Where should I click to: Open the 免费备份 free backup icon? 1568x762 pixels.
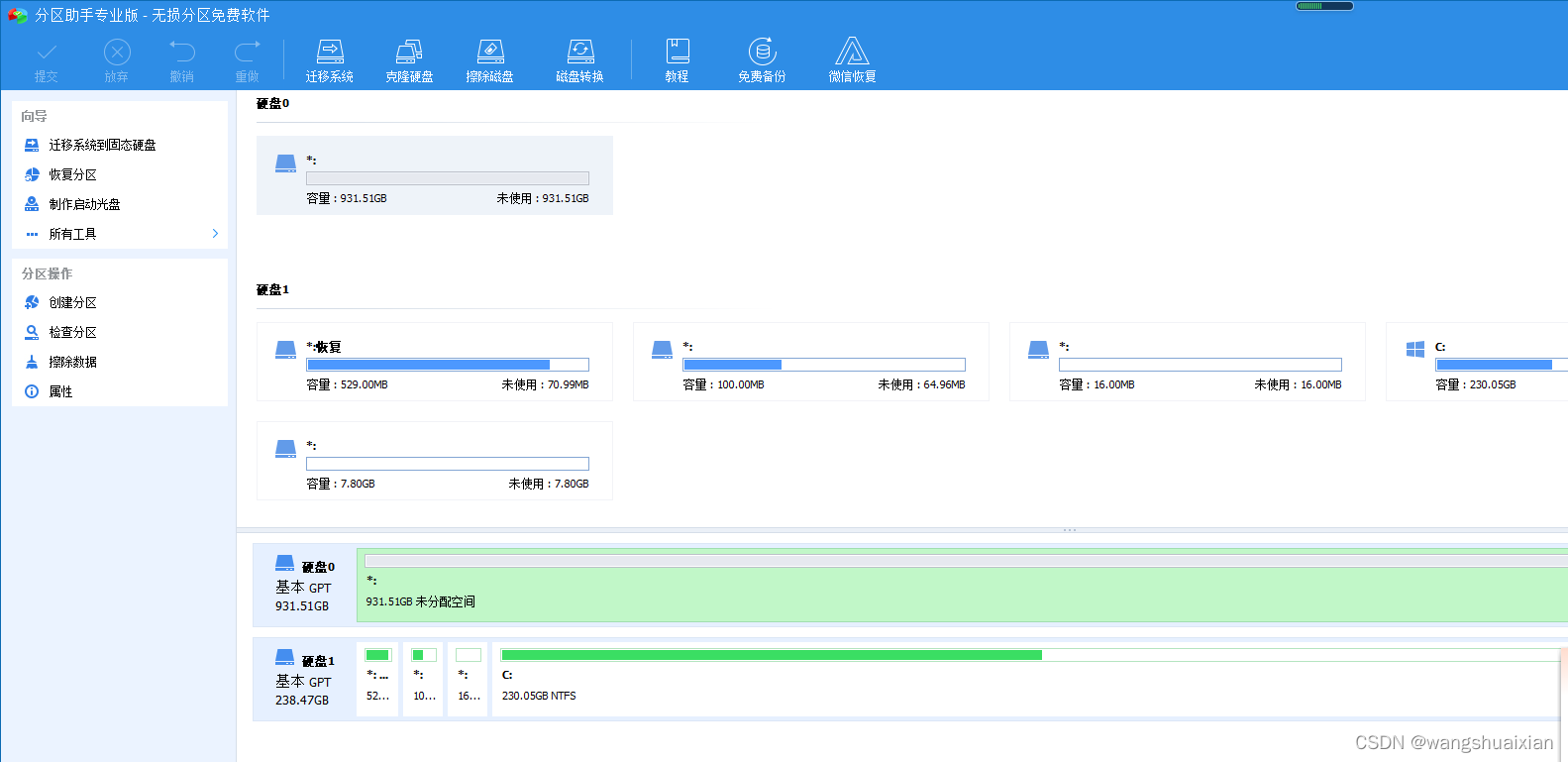point(762,61)
